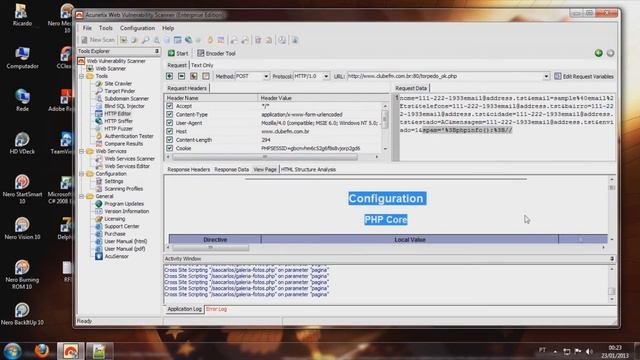The width and height of the screenshot is (640, 360).
Task: Select Web Scanner in Tools Explorer
Action: (110, 69)
